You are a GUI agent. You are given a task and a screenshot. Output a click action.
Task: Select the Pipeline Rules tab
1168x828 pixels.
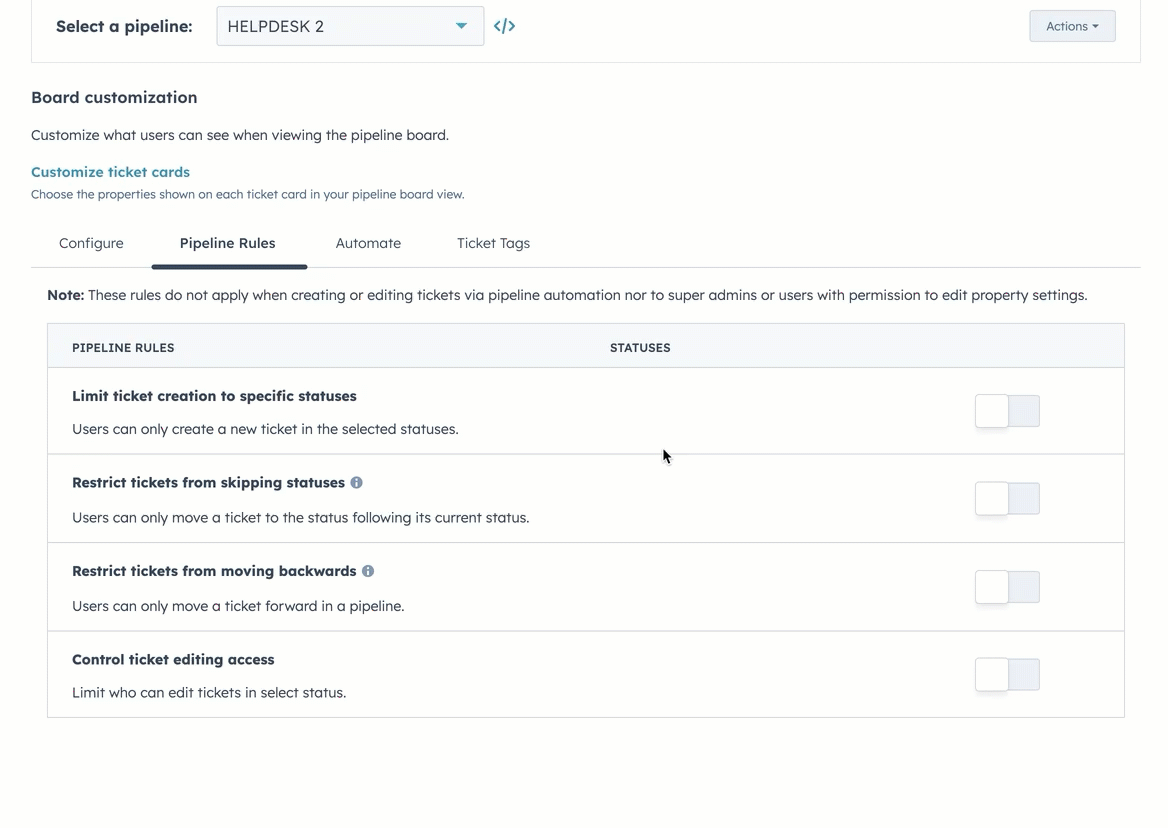pos(228,243)
